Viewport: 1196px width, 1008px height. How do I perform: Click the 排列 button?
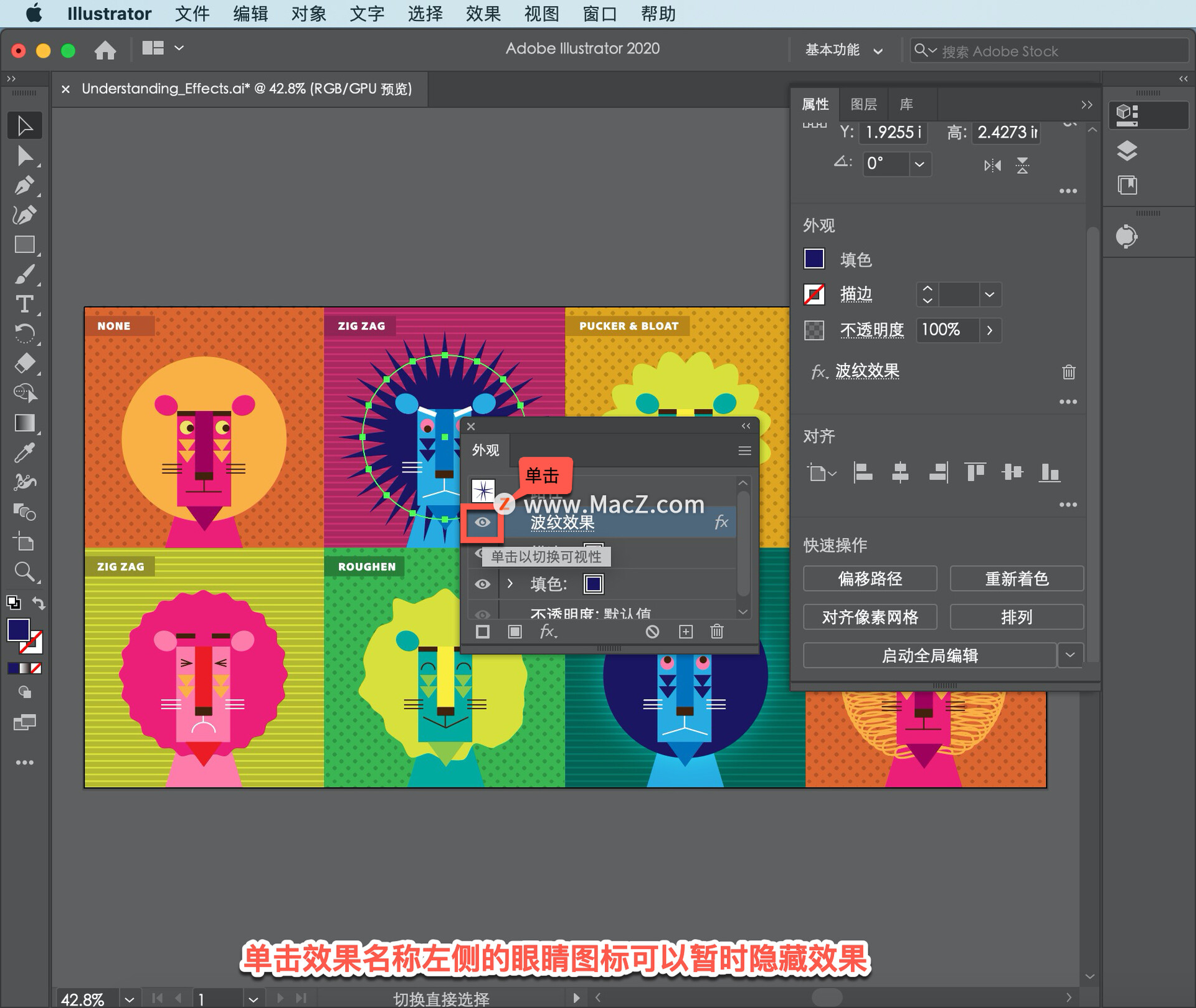pyautogui.click(x=1017, y=617)
